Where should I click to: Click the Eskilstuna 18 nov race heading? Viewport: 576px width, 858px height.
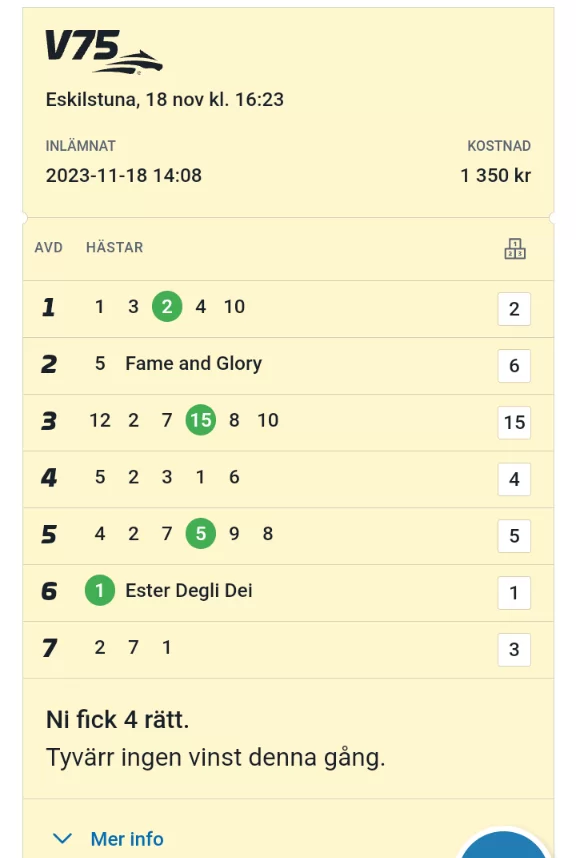pyautogui.click(x=165, y=100)
